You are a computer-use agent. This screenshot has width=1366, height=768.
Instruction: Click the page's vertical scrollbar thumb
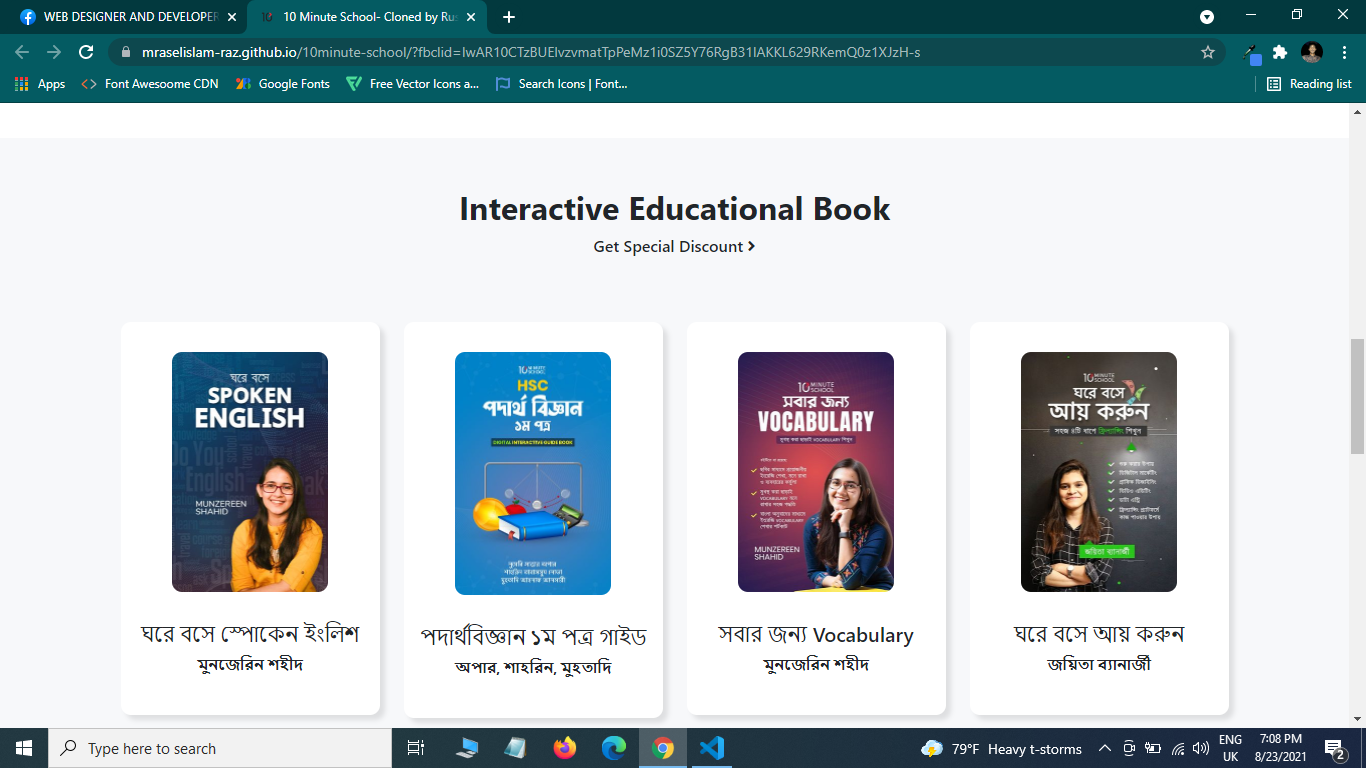click(x=1357, y=395)
